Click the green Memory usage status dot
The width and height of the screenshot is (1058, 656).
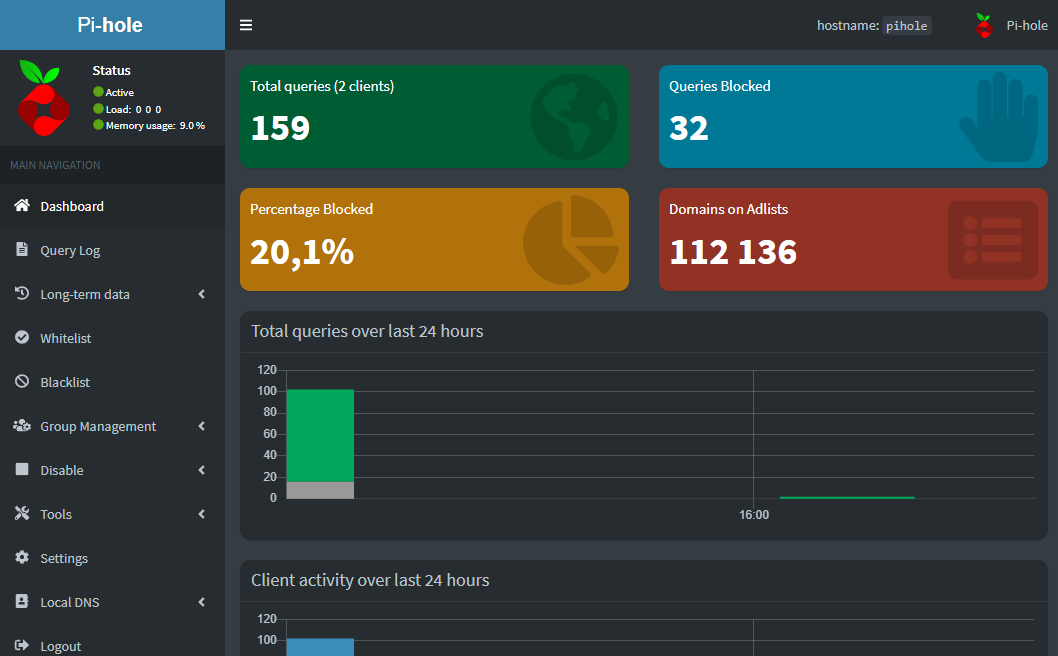click(x=99, y=125)
